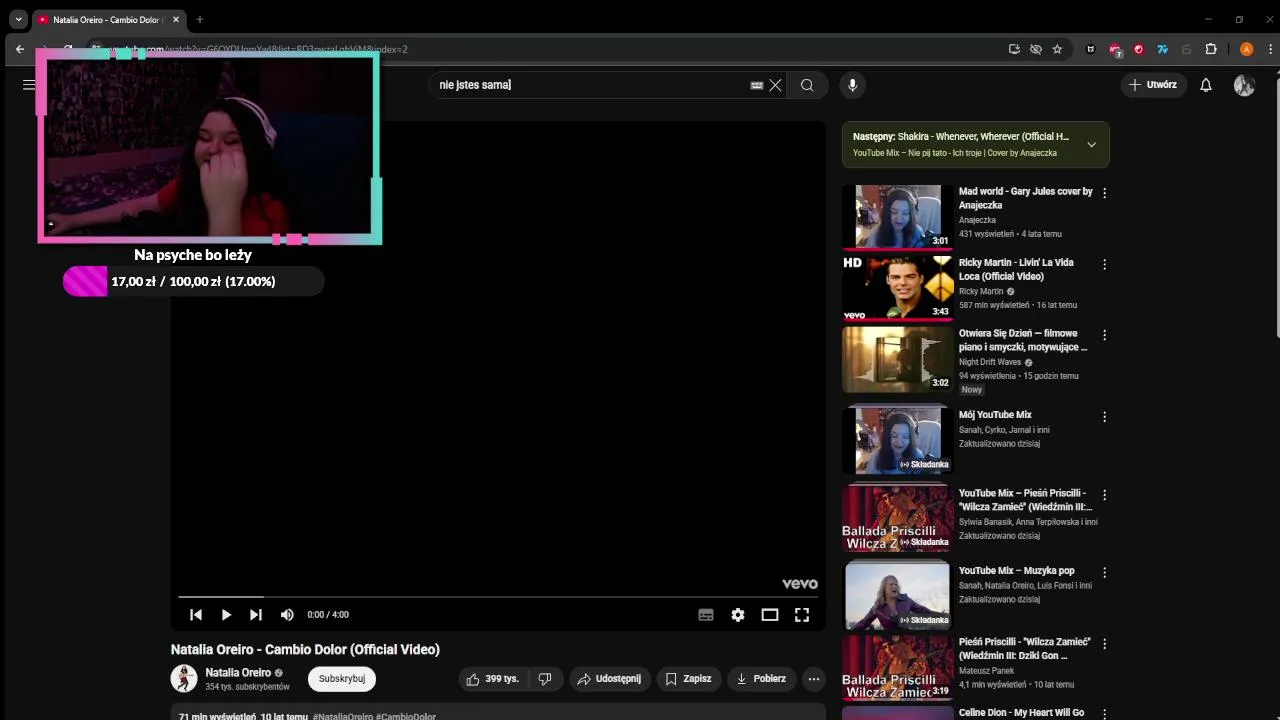The image size is (1280, 720).
Task: Open options for Mój YouTube Mix
Action: (x=1104, y=417)
